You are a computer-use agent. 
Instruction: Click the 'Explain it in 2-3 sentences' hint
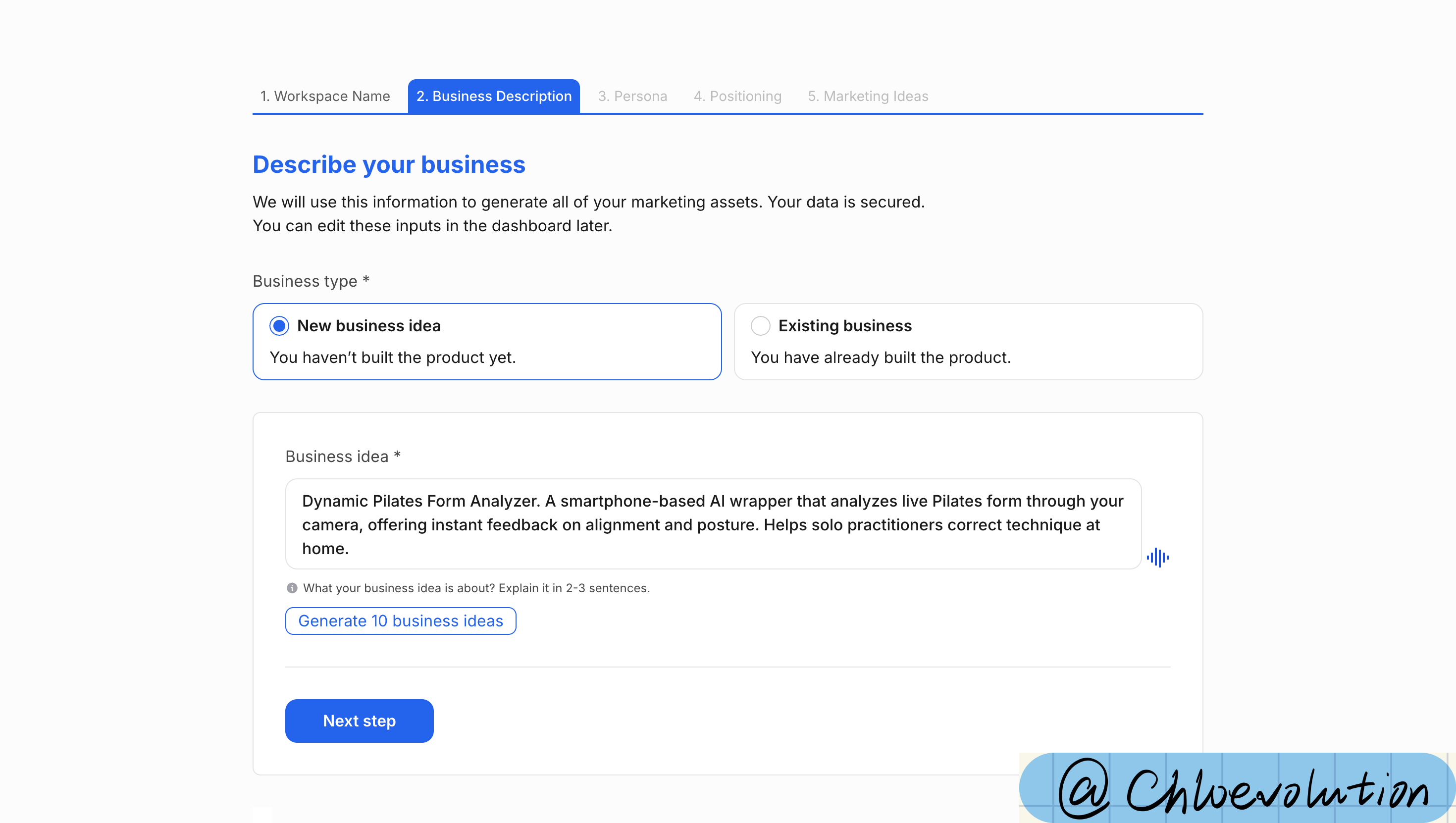tap(574, 588)
